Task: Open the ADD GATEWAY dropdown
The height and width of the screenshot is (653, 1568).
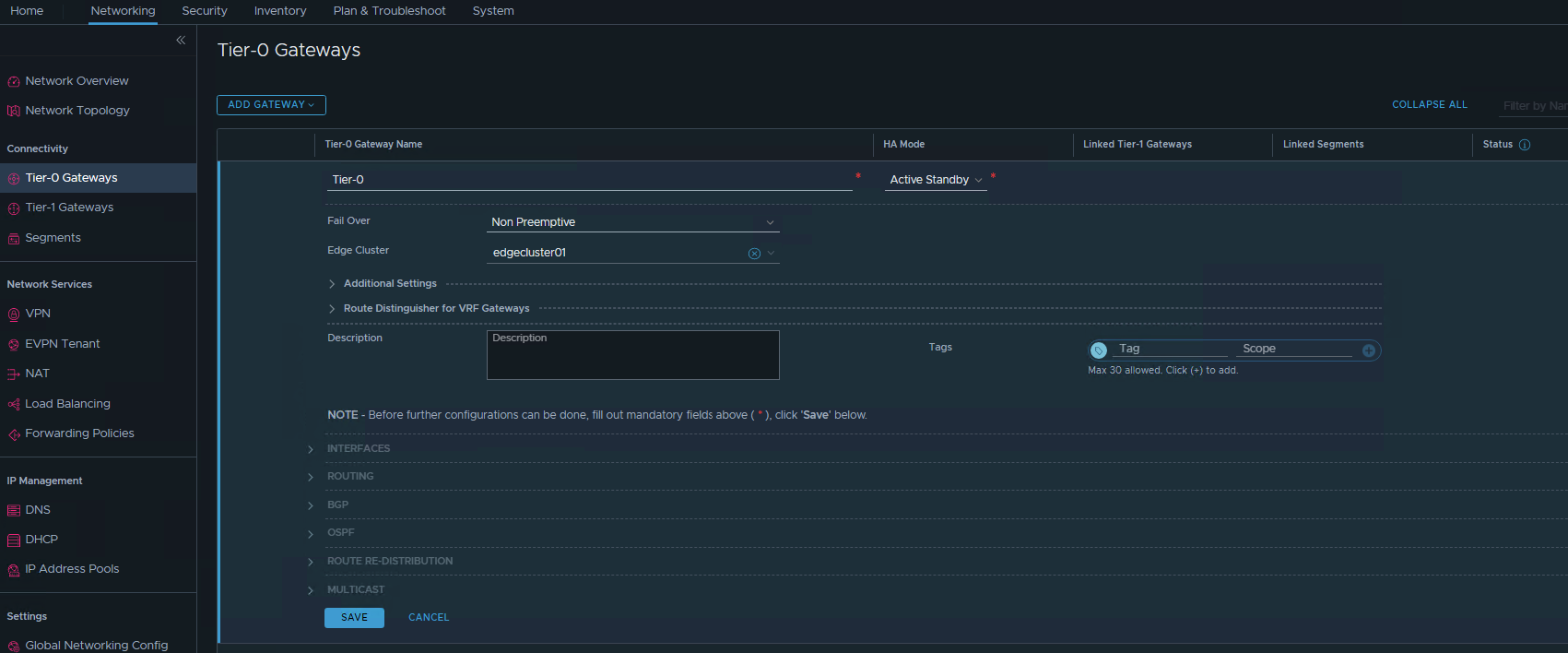Action: [271, 105]
